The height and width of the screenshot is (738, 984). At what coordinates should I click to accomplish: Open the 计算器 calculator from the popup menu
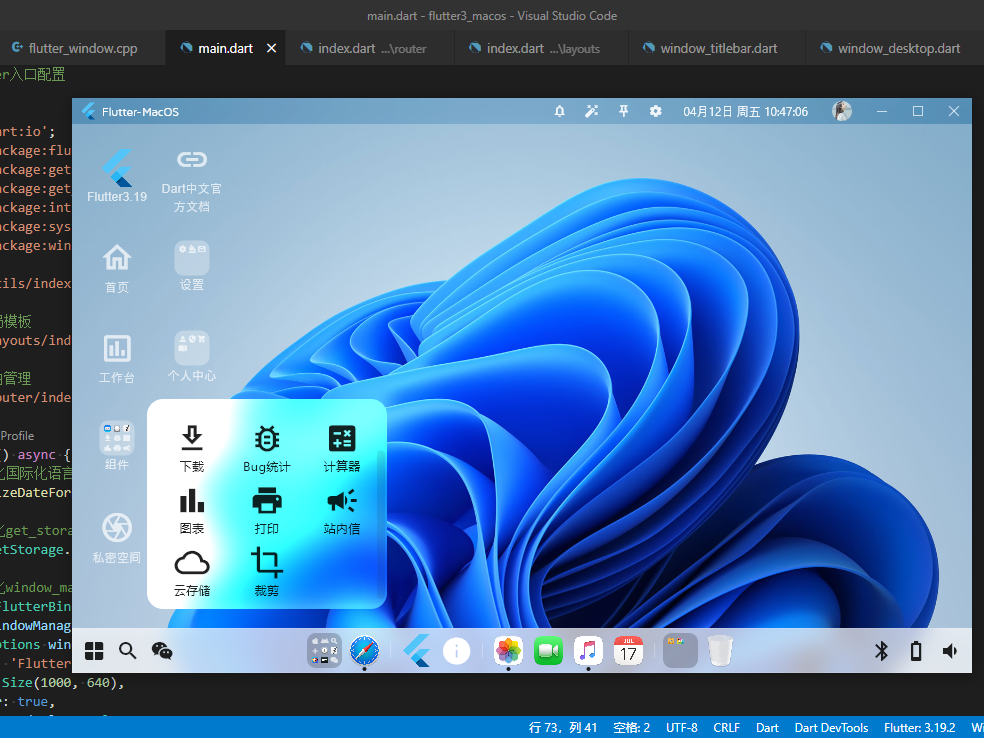[341, 447]
